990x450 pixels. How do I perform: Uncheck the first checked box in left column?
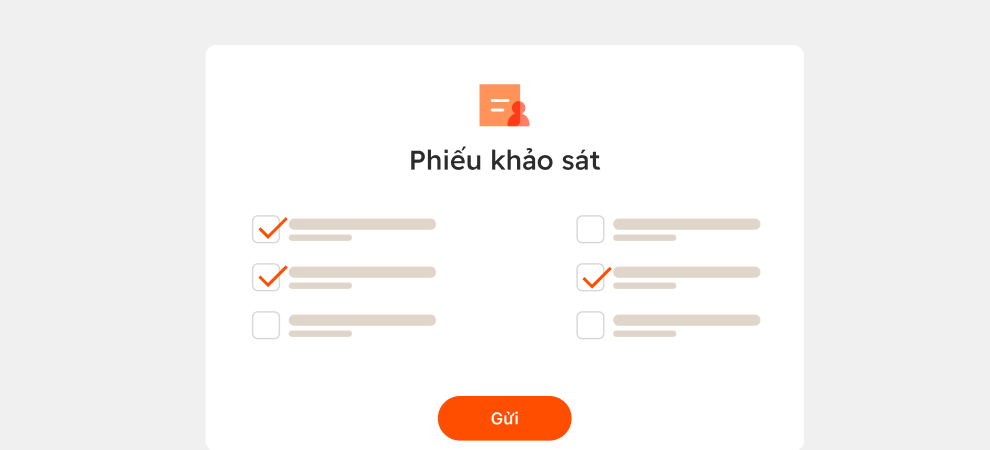pos(266,229)
